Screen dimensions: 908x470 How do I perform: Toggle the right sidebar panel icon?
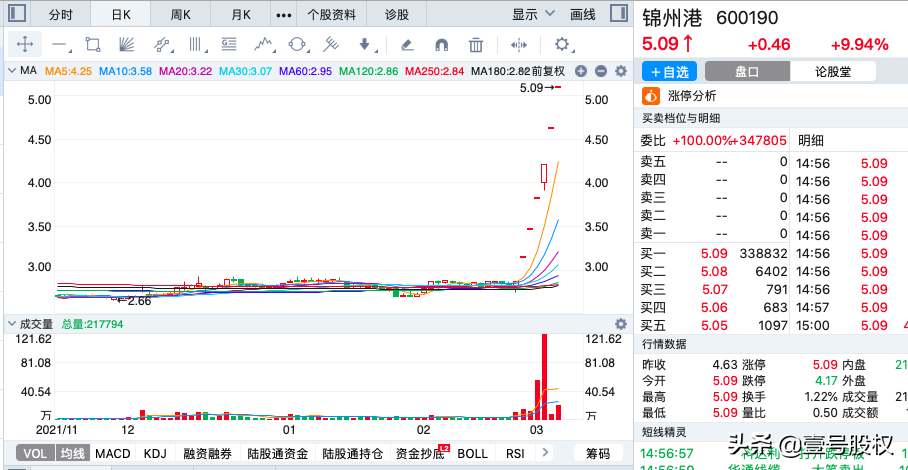[x=619, y=14]
